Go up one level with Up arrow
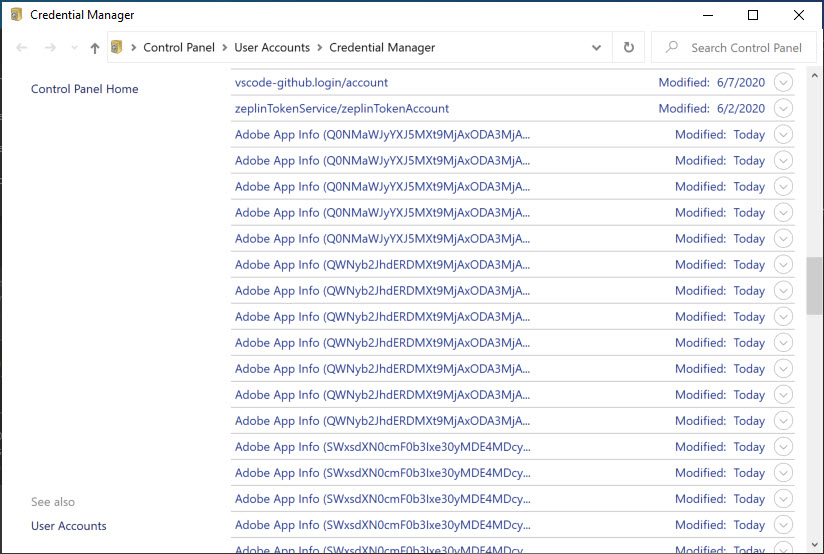Image resolution: width=824 pixels, height=554 pixels. [x=95, y=48]
